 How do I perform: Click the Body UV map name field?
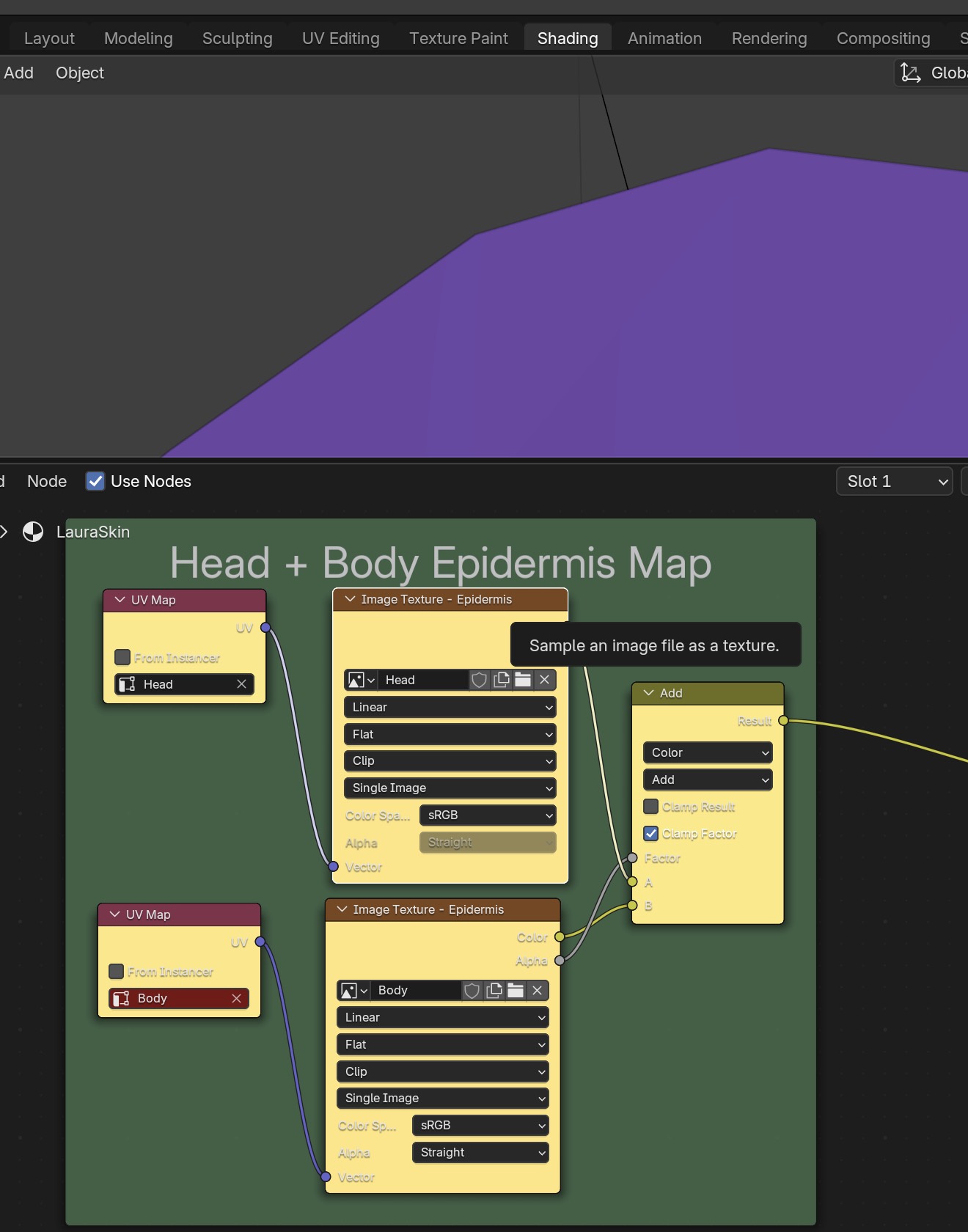(x=179, y=998)
